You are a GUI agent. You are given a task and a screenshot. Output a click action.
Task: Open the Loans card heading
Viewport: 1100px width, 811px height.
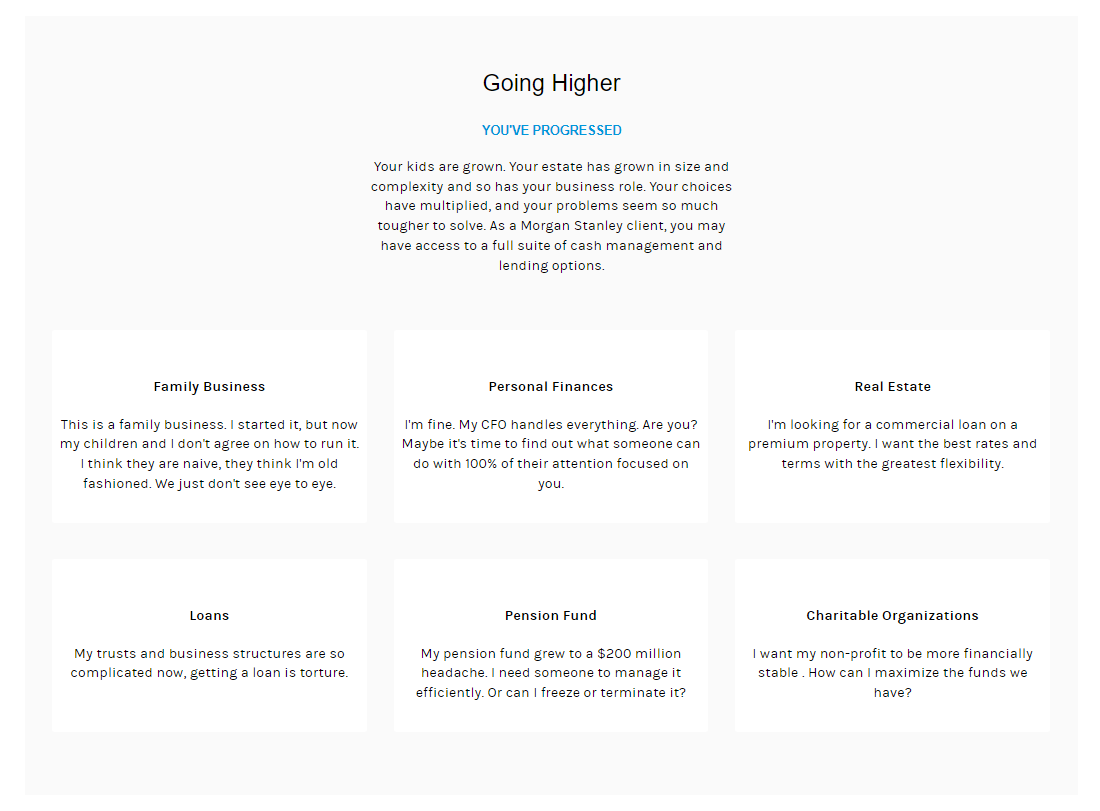(x=209, y=616)
